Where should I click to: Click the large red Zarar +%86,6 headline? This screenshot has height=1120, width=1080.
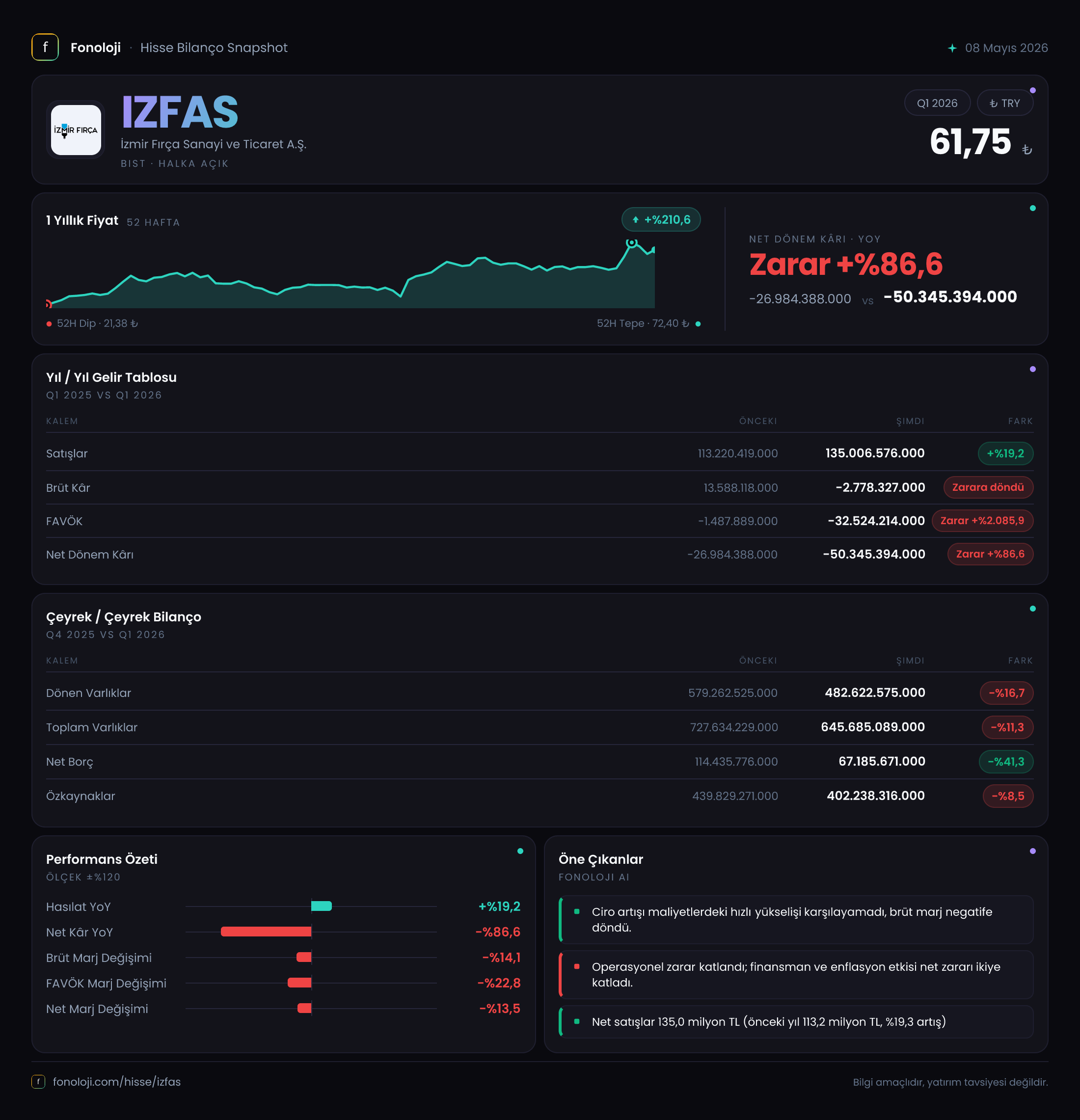pos(846,264)
